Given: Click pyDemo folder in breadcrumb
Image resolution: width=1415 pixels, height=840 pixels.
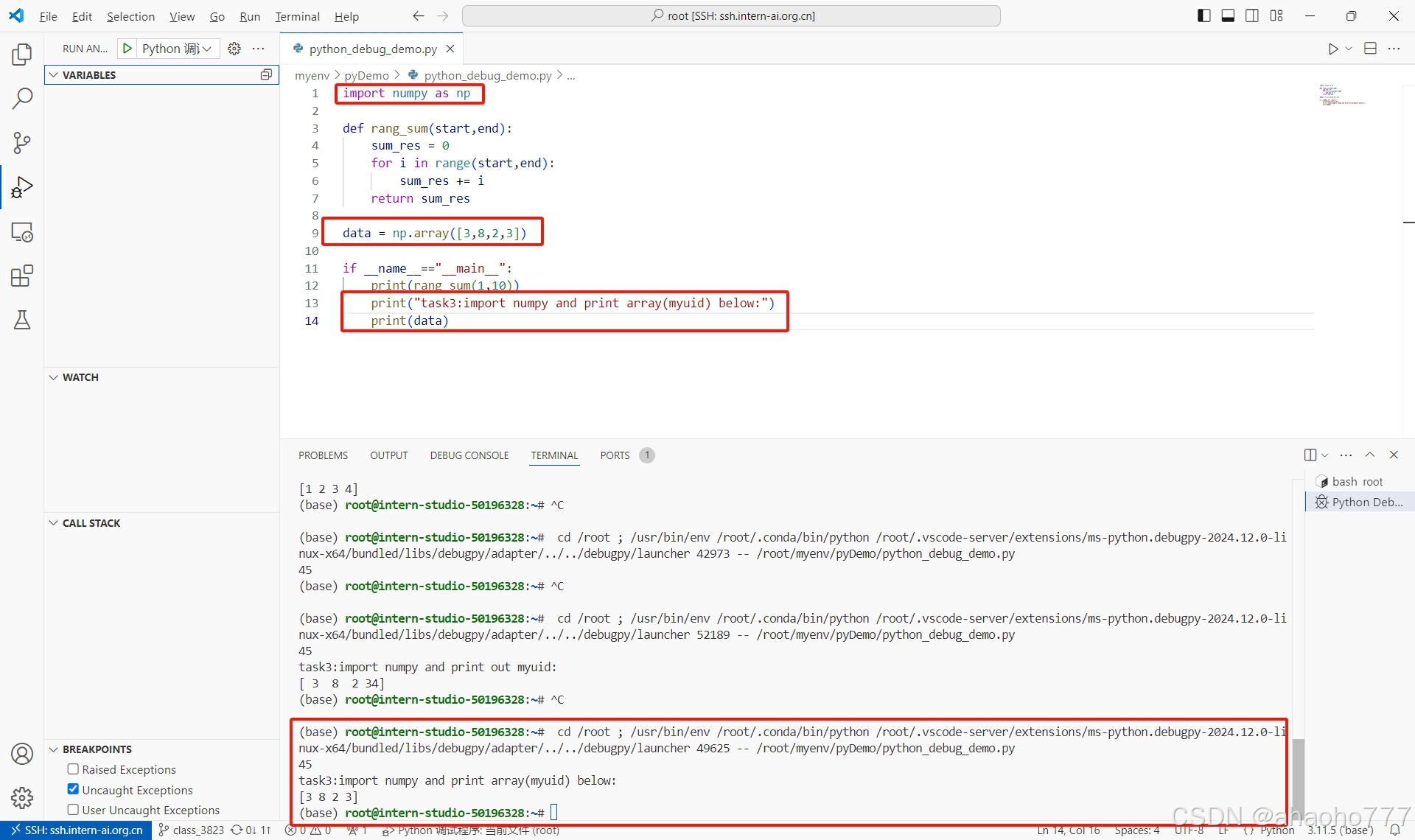Looking at the screenshot, I should click(366, 75).
